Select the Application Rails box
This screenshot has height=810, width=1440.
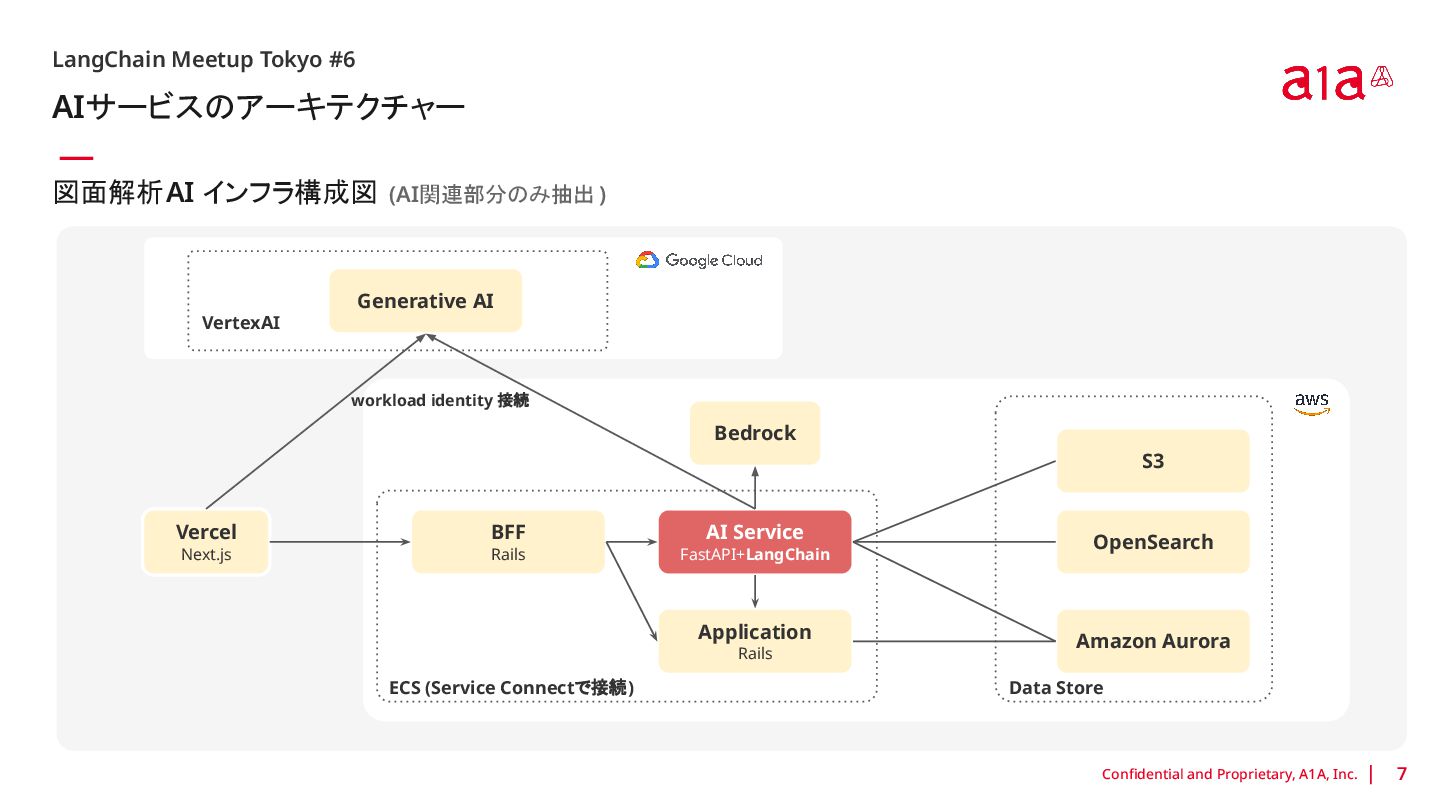click(x=755, y=641)
